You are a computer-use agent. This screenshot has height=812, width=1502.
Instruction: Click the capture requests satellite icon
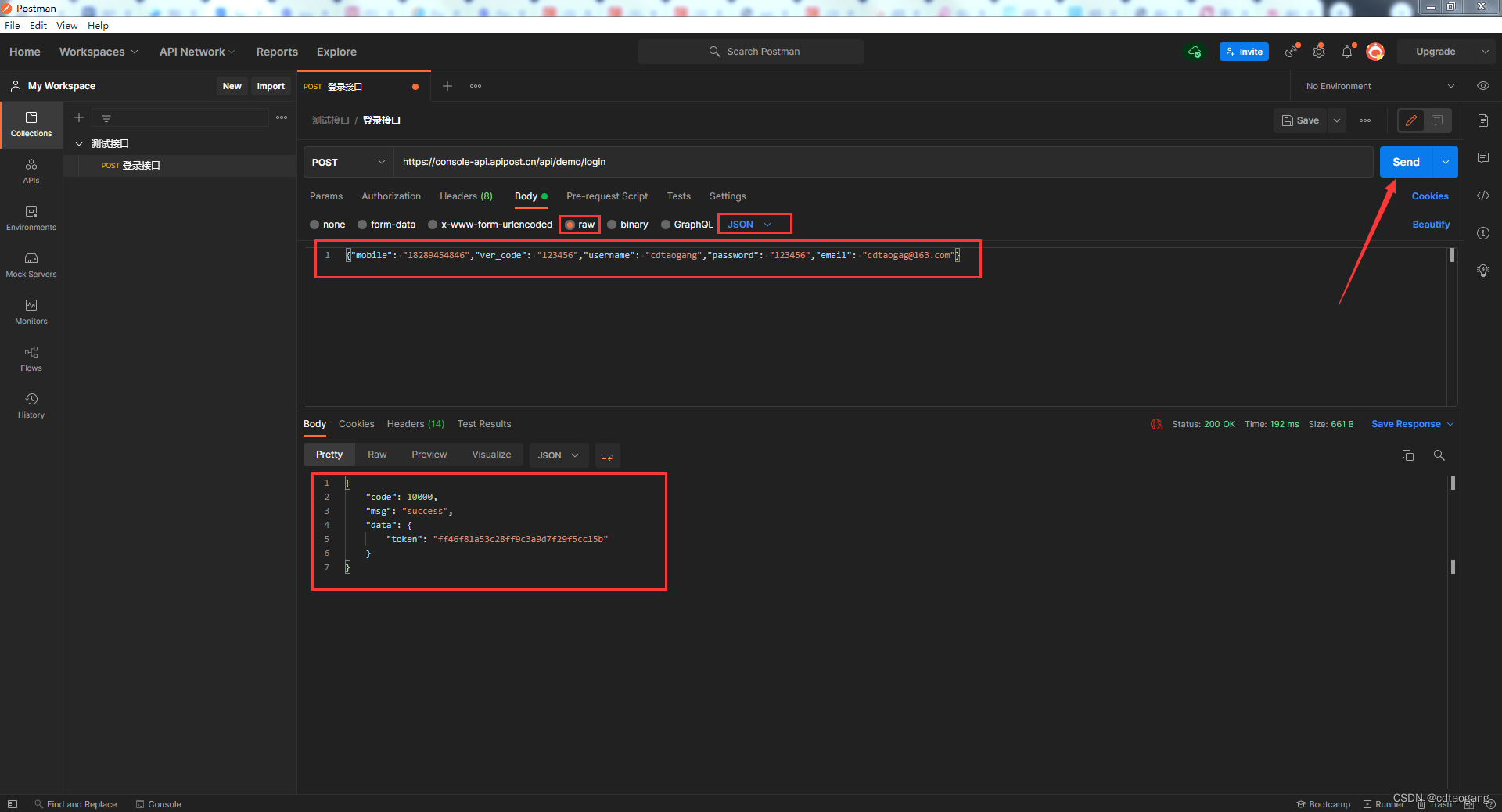click(1291, 52)
